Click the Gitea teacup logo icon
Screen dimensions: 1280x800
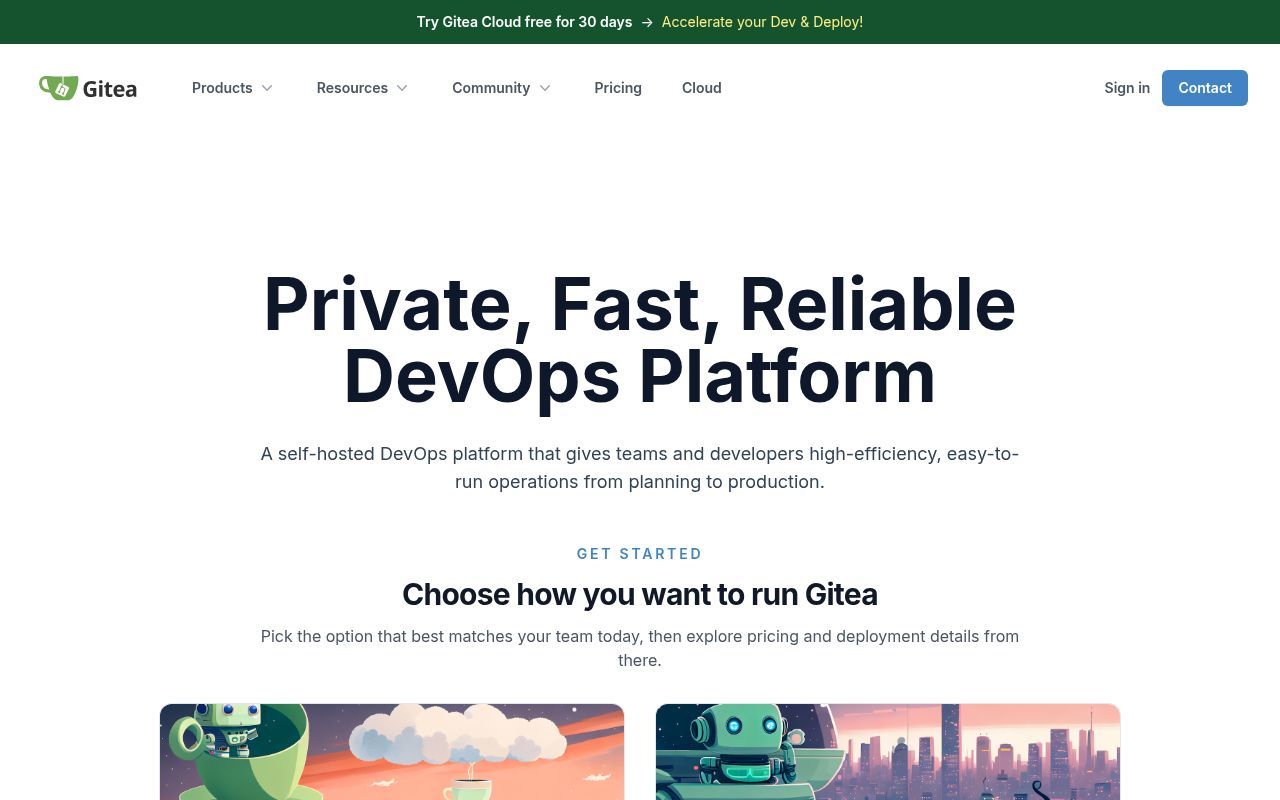pos(58,88)
